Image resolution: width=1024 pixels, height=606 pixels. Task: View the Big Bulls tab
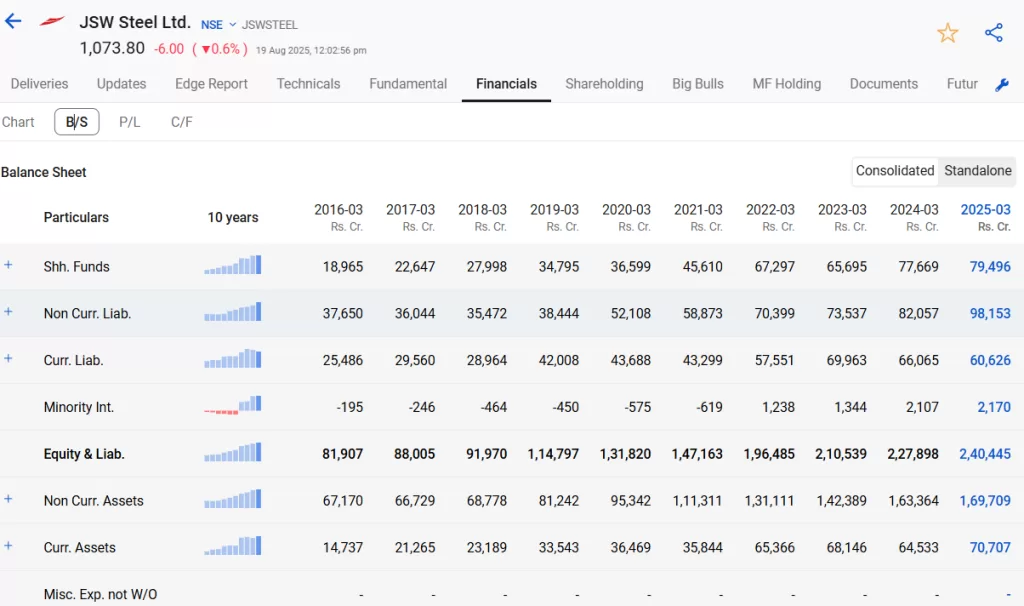(697, 84)
